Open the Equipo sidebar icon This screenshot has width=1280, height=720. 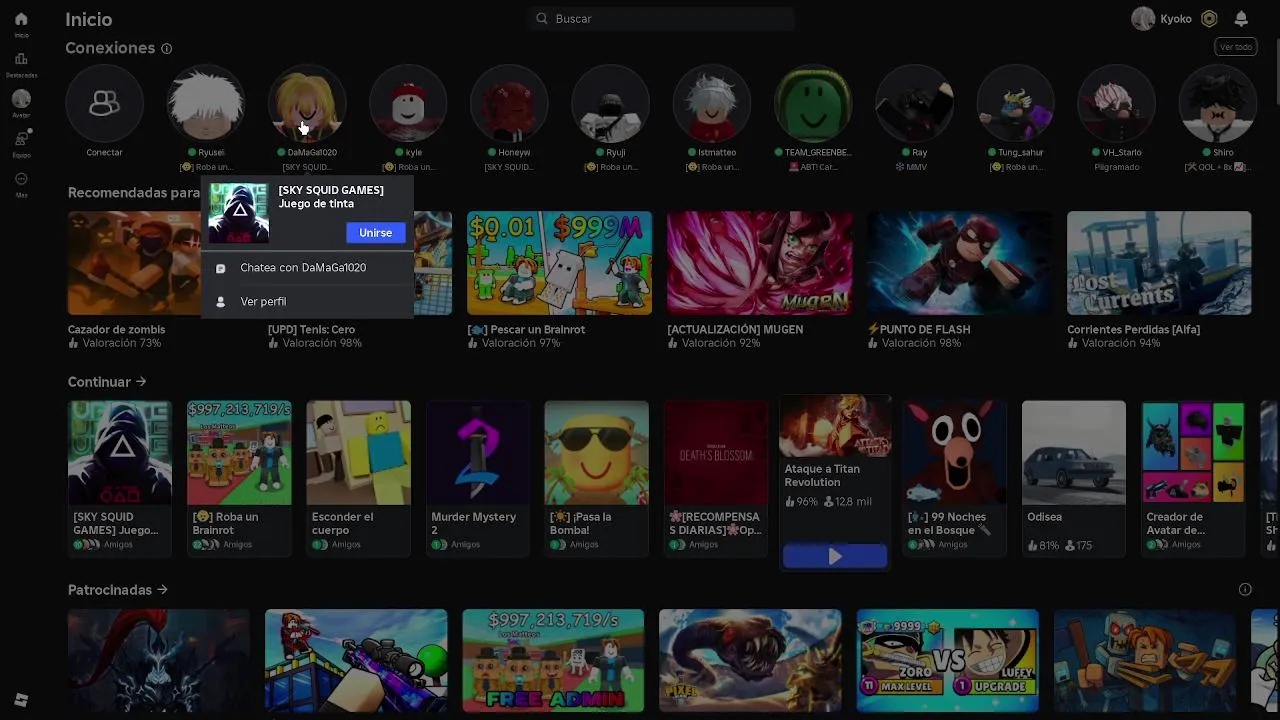(21, 139)
